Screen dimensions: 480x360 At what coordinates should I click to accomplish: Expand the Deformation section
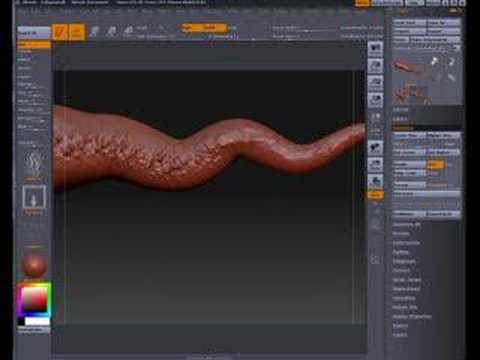406,243
